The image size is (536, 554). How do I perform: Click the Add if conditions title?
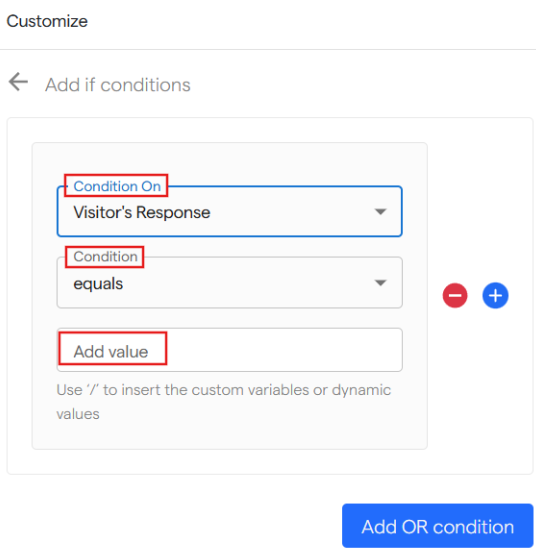pyautogui.click(x=118, y=85)
